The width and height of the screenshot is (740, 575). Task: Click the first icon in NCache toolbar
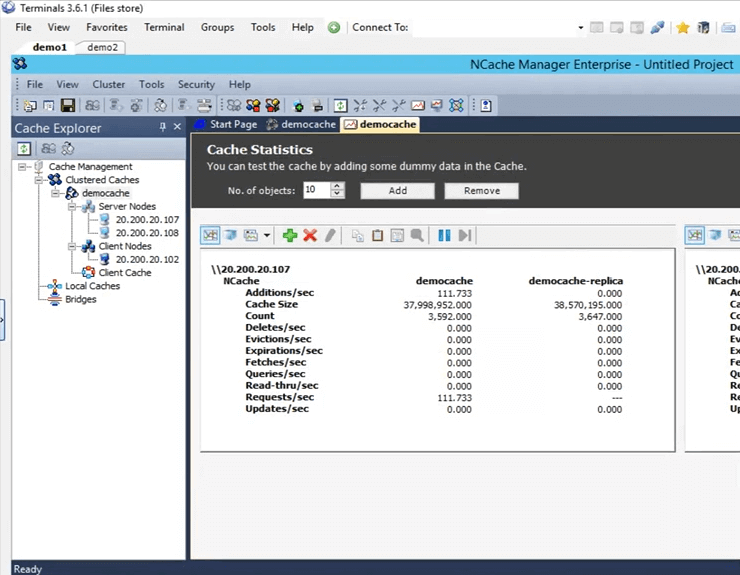(x=30, y=105)
